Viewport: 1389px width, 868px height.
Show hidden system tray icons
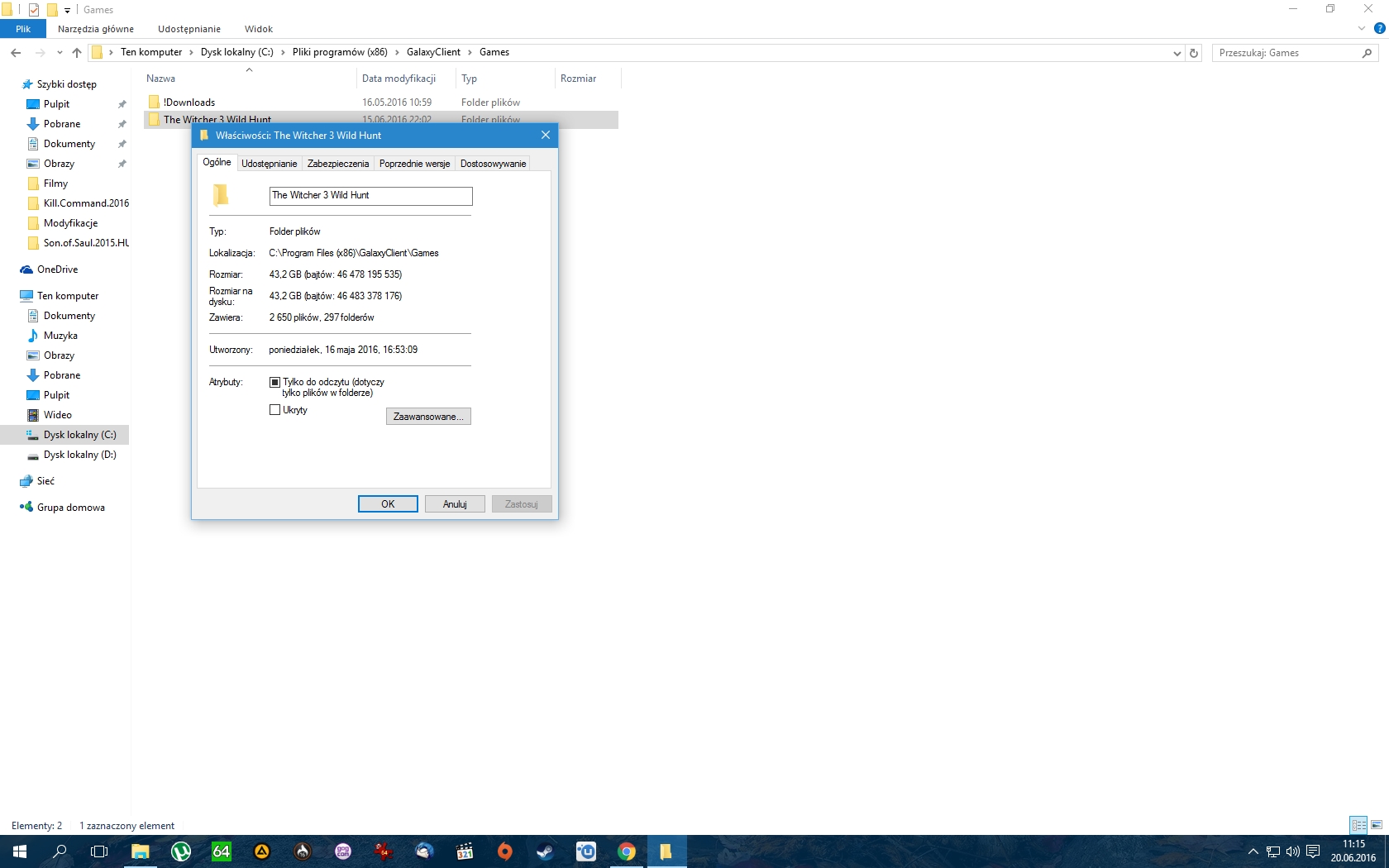(x=1253, y=851)
